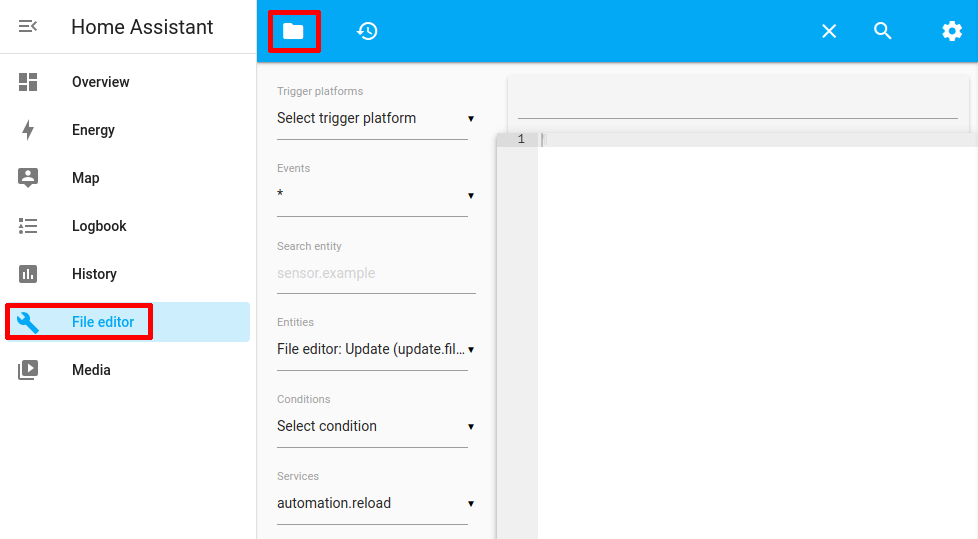Click the Overview dashboard icon
This screenshot has width=978, height=539.
click(28, 82)
